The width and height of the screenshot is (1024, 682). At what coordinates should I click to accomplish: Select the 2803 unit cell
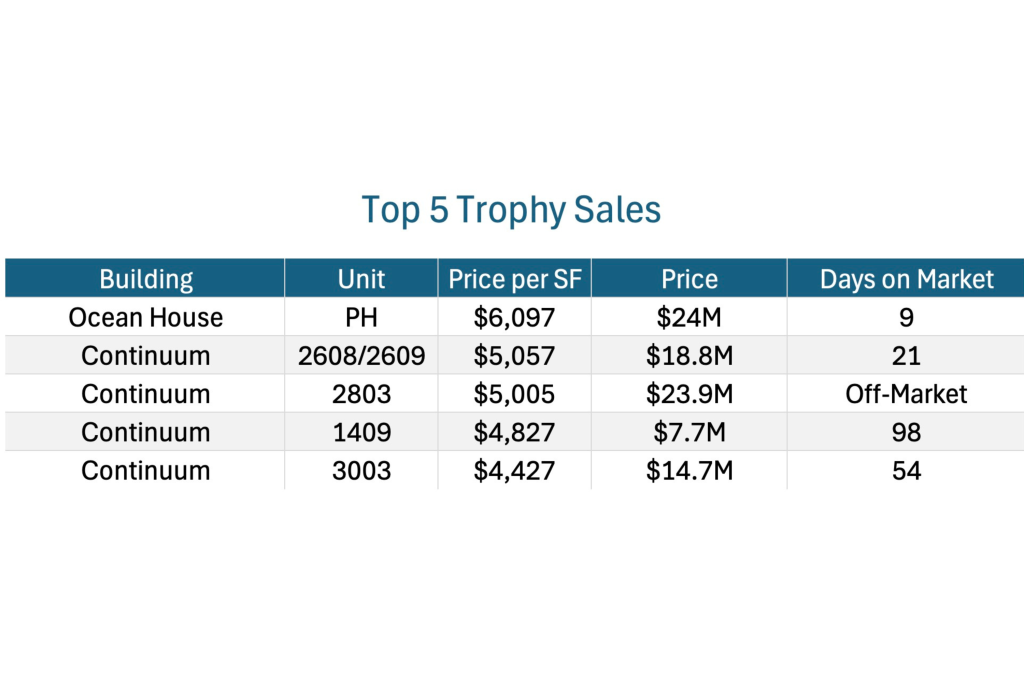click(x=361, y=394)
